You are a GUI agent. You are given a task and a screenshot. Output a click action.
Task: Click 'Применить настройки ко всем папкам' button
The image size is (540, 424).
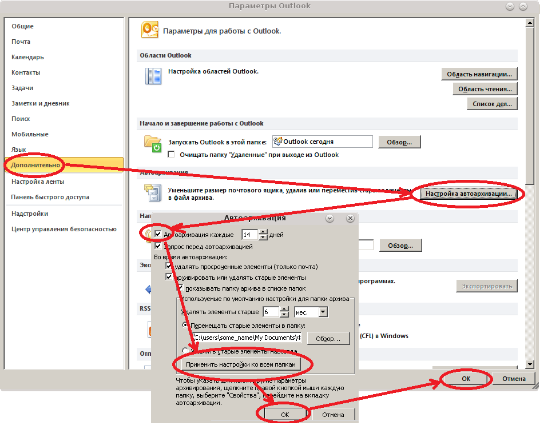240,364
